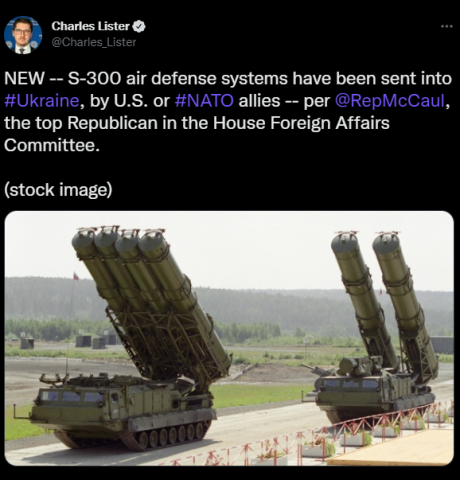
Task: Click the small flag in the photo background
Action: [76, 276]
